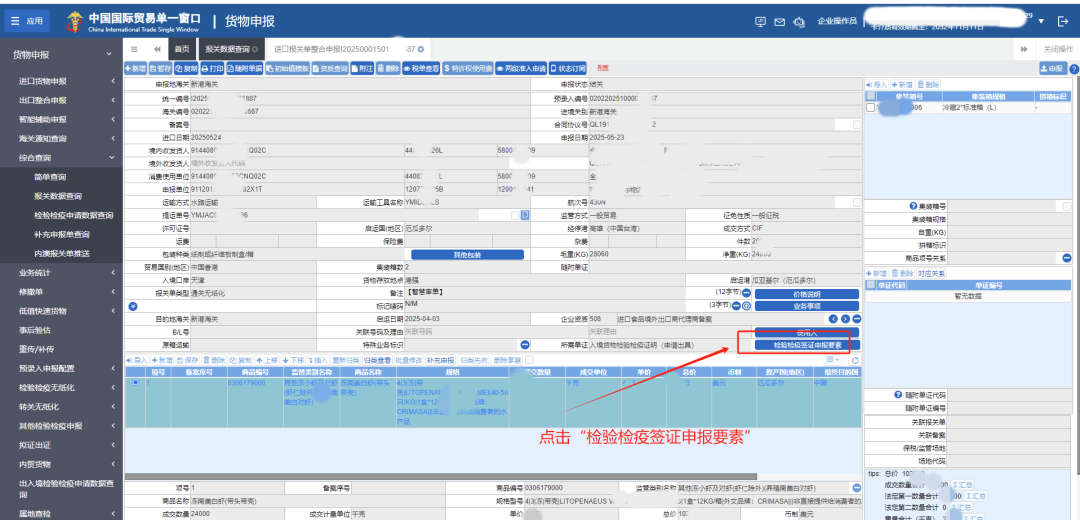This screenshot has height=520, width=1080.
Task: Click the monitor screen icon in header
Action: [760, 21]
